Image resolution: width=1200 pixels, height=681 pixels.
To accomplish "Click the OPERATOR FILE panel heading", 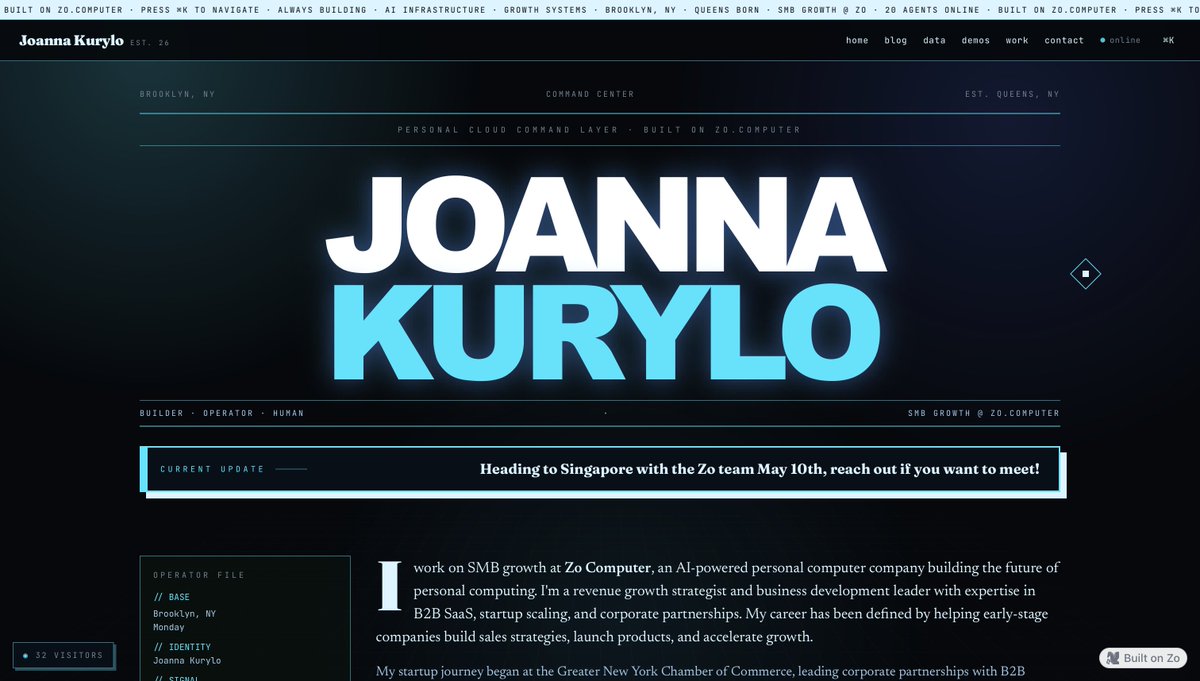I will (x=199, y=575).
